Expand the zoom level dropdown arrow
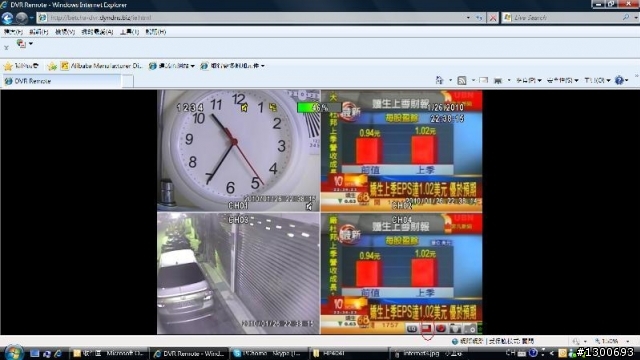Screen dimensions: 640x360 coord(627,342)
